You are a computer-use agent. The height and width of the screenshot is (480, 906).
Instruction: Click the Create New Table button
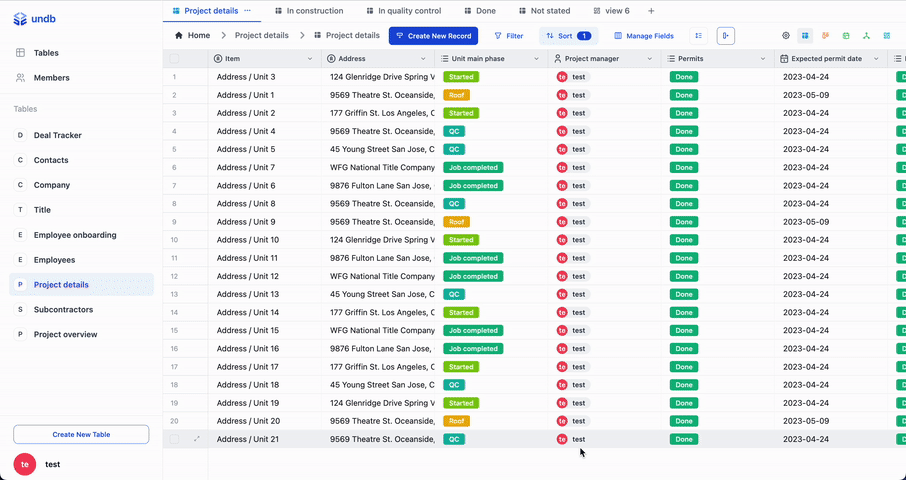coord(81,434)
